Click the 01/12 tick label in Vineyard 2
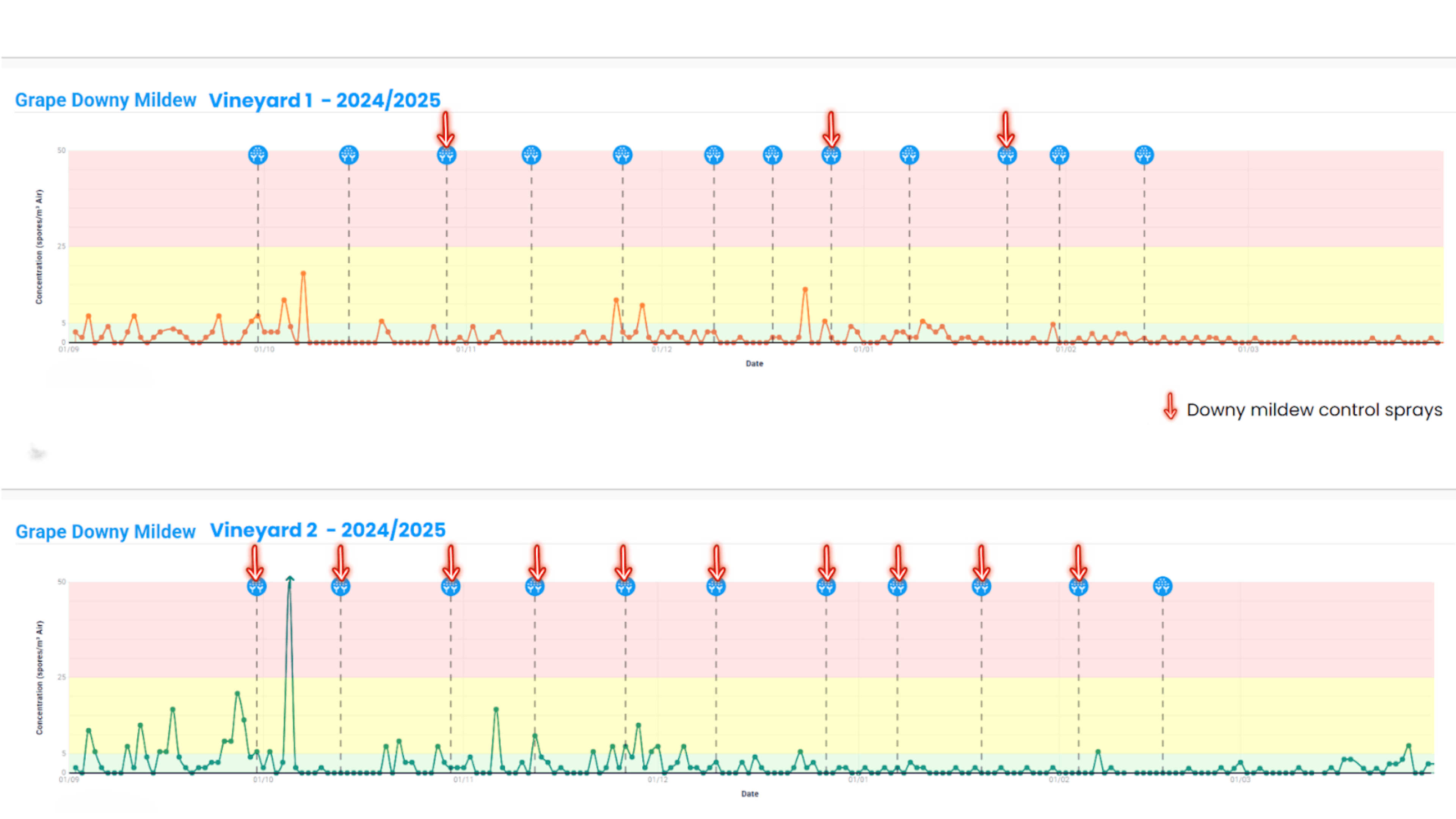This screenshot has height=819, width=1456. 657,780
